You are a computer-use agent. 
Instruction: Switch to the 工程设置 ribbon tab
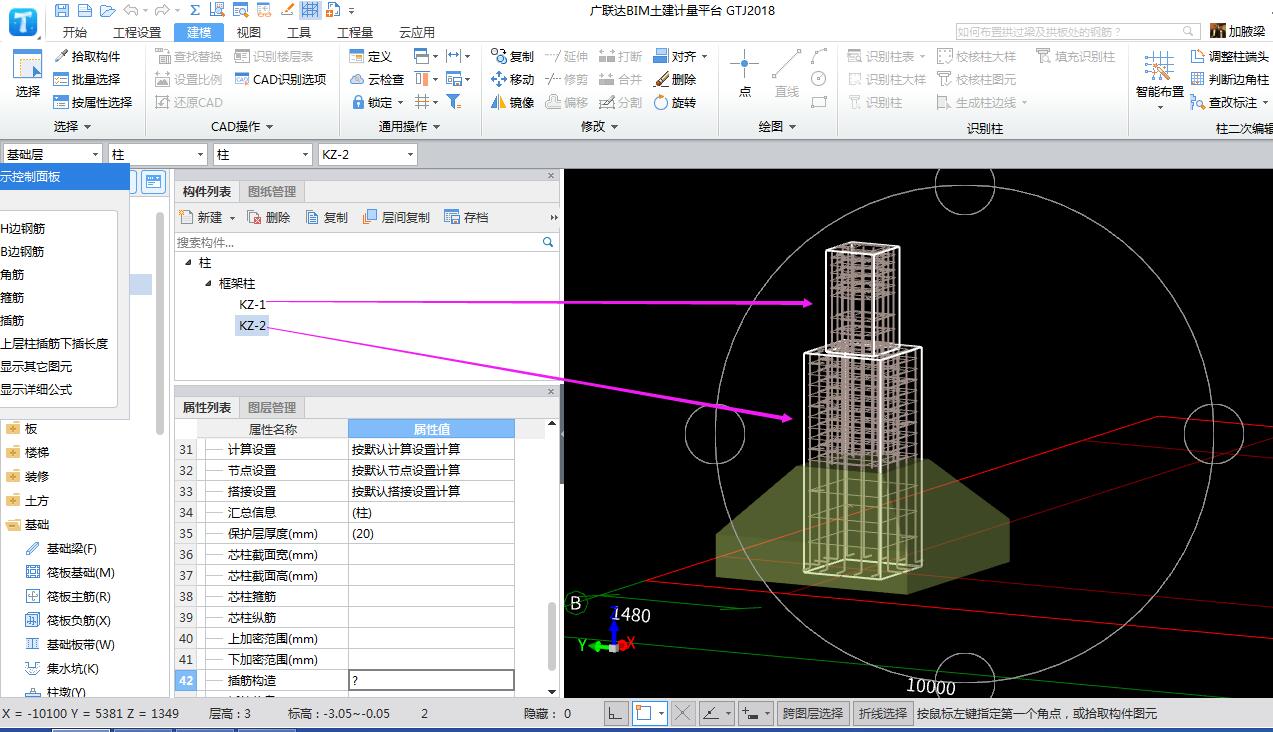click(x=137, y=32)
